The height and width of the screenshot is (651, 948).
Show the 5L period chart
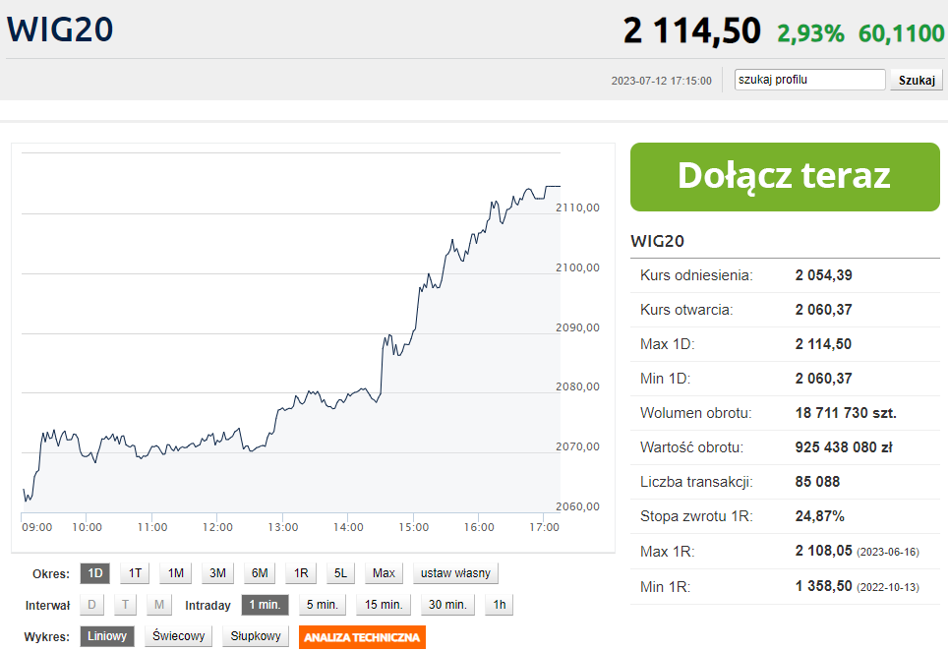(x=340, y=573)
